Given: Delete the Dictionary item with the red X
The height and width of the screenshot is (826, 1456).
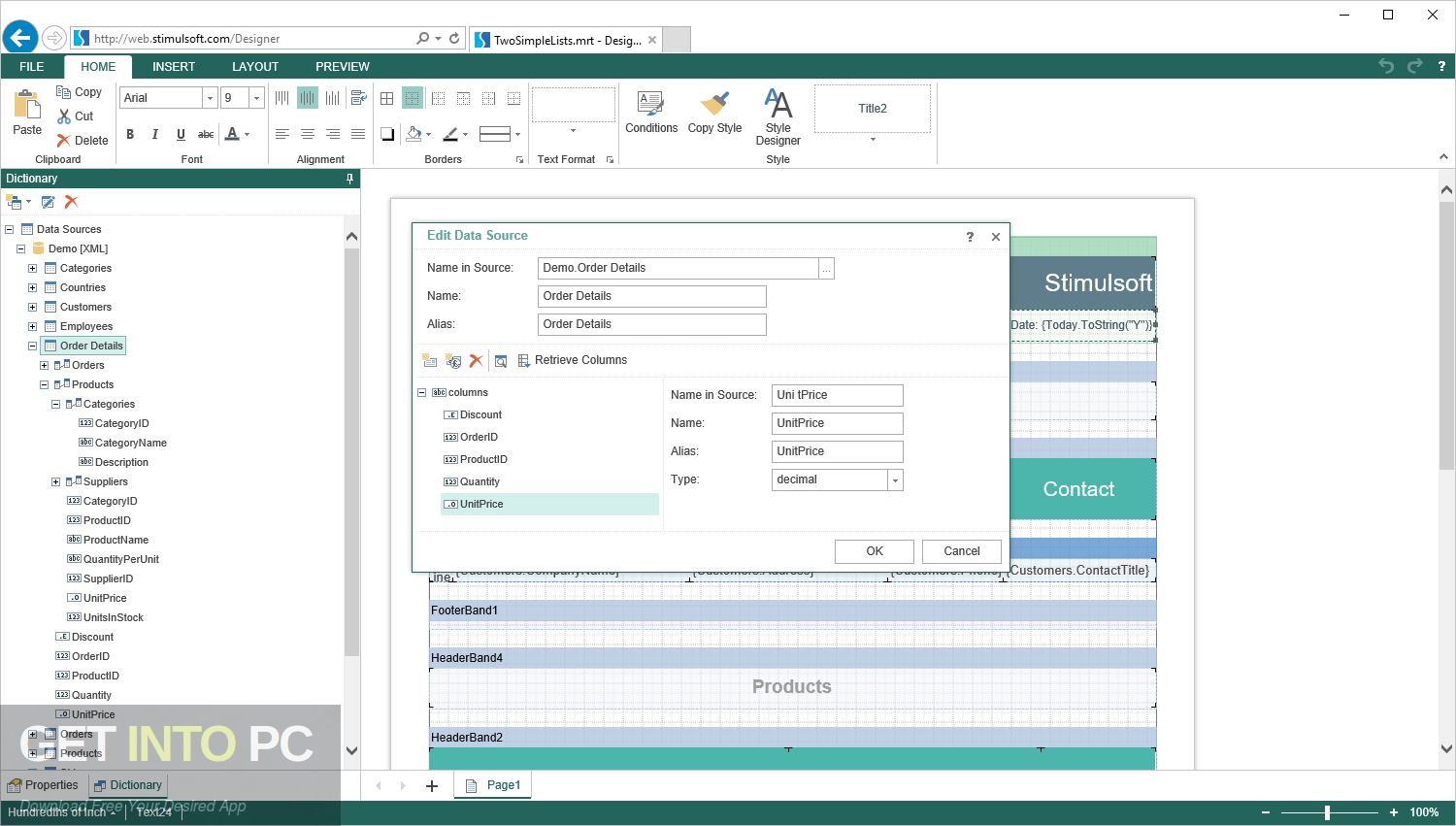Looking at the screenshot, I should [71, 202].
